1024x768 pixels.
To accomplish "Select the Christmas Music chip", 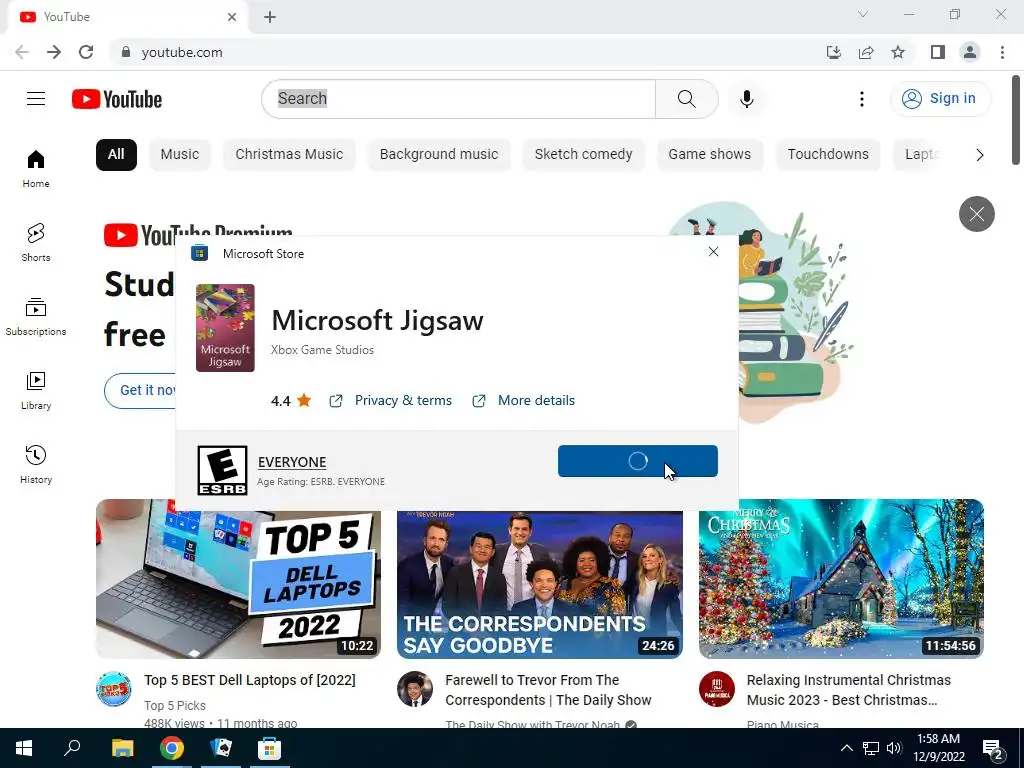I will pos(289,155).
